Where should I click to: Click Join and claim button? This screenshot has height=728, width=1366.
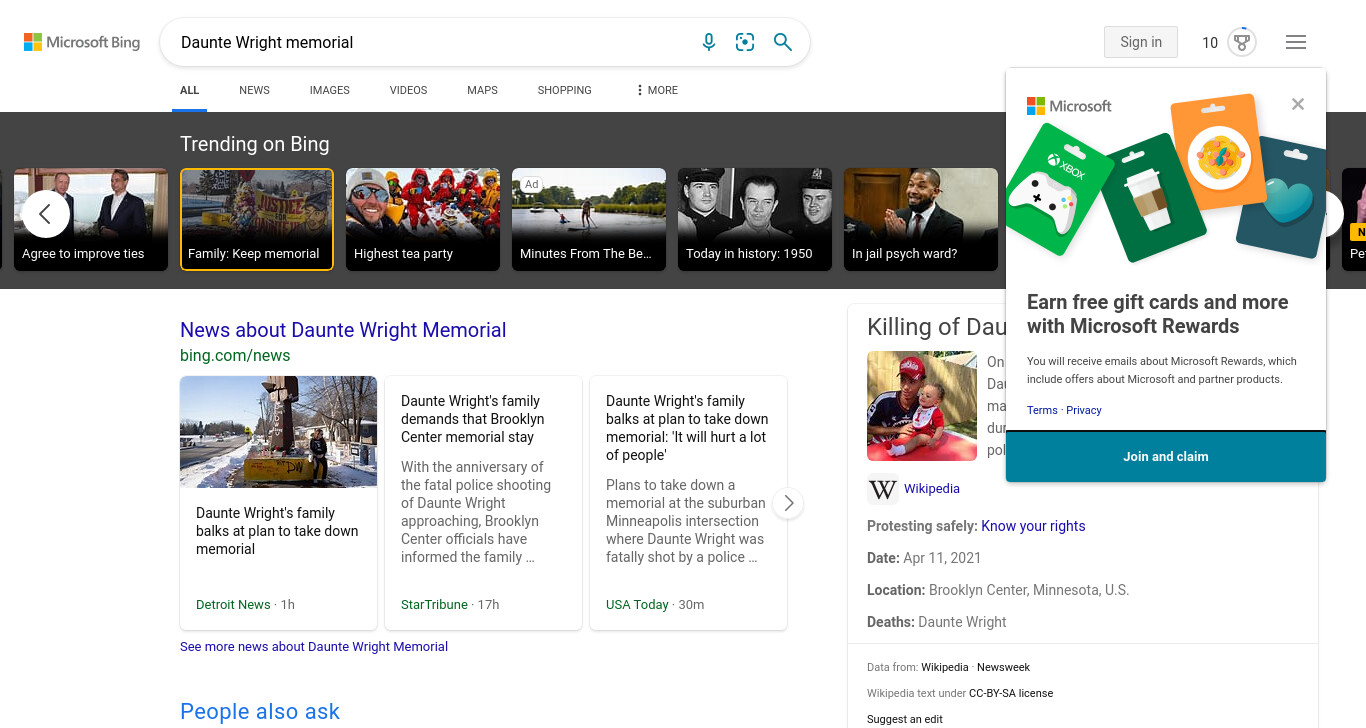(x=1166, y=457)
